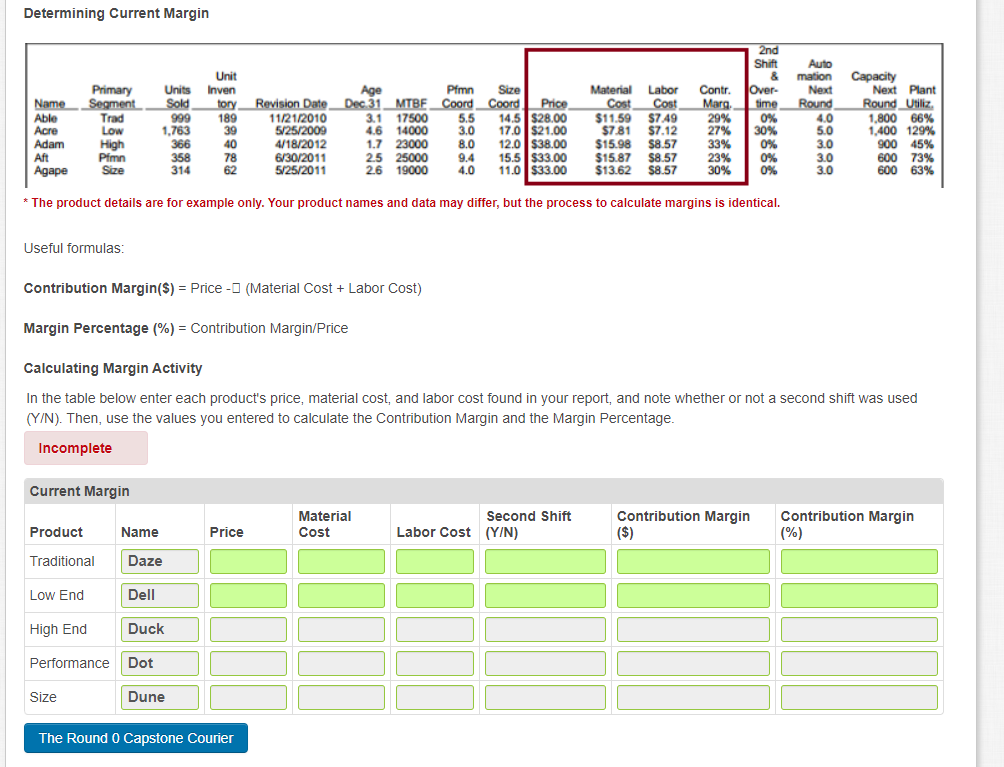
Task: Click the Price field for Daze
Action: click(247, 561)
